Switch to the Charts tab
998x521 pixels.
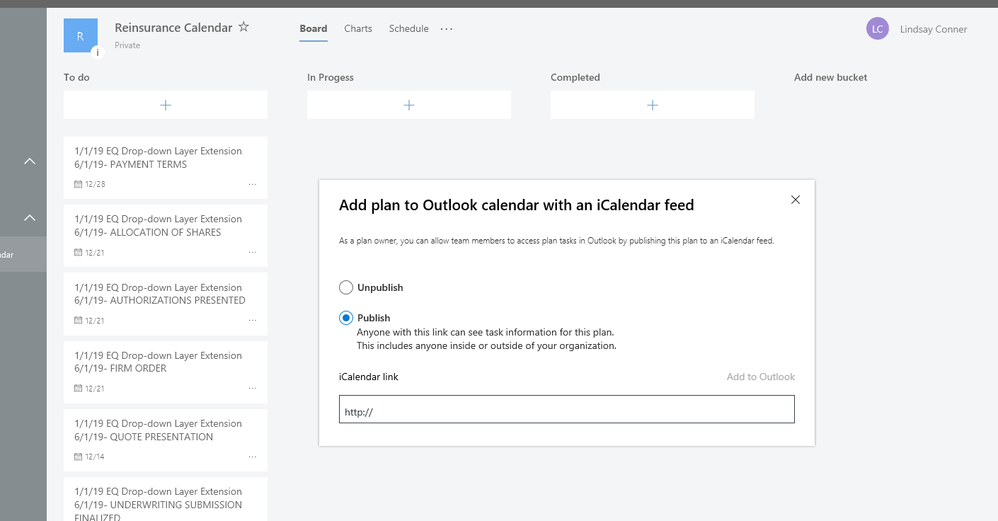[x=358, y=29]
